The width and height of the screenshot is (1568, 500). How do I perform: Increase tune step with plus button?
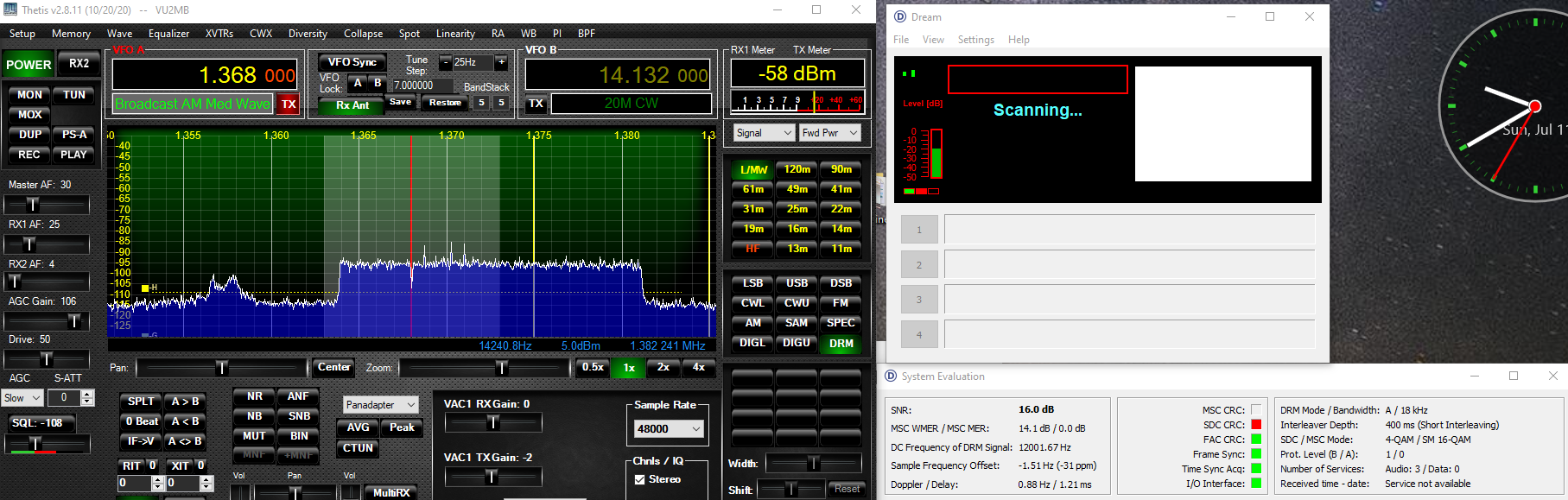click(x=501, y=62)
